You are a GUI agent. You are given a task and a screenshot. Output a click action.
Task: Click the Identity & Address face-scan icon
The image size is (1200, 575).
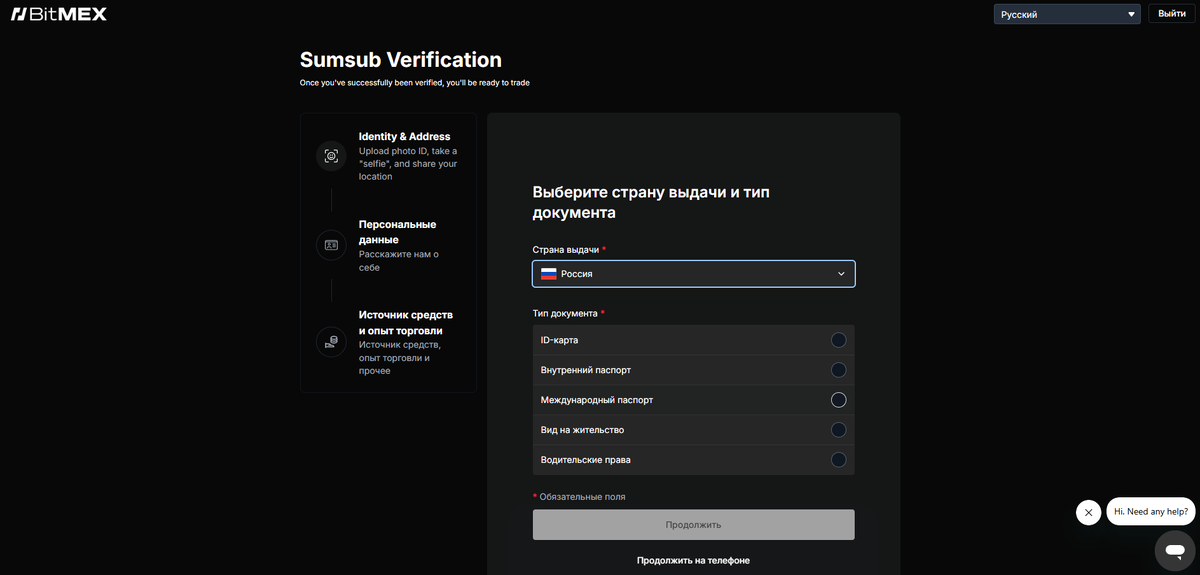[331, 156]
